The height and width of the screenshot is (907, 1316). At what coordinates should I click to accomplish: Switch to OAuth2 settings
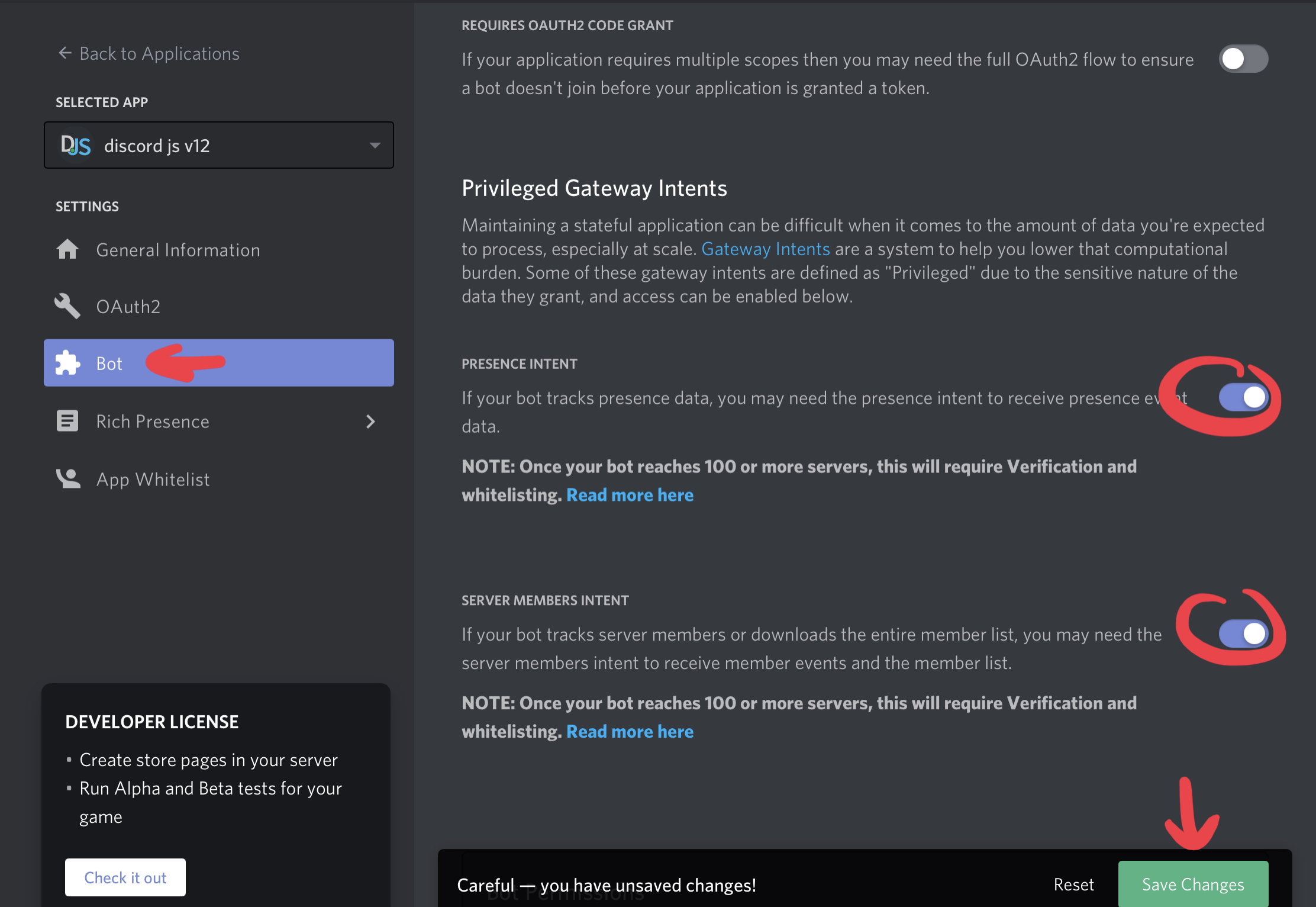pyautogui.click(x=128, y=306)
